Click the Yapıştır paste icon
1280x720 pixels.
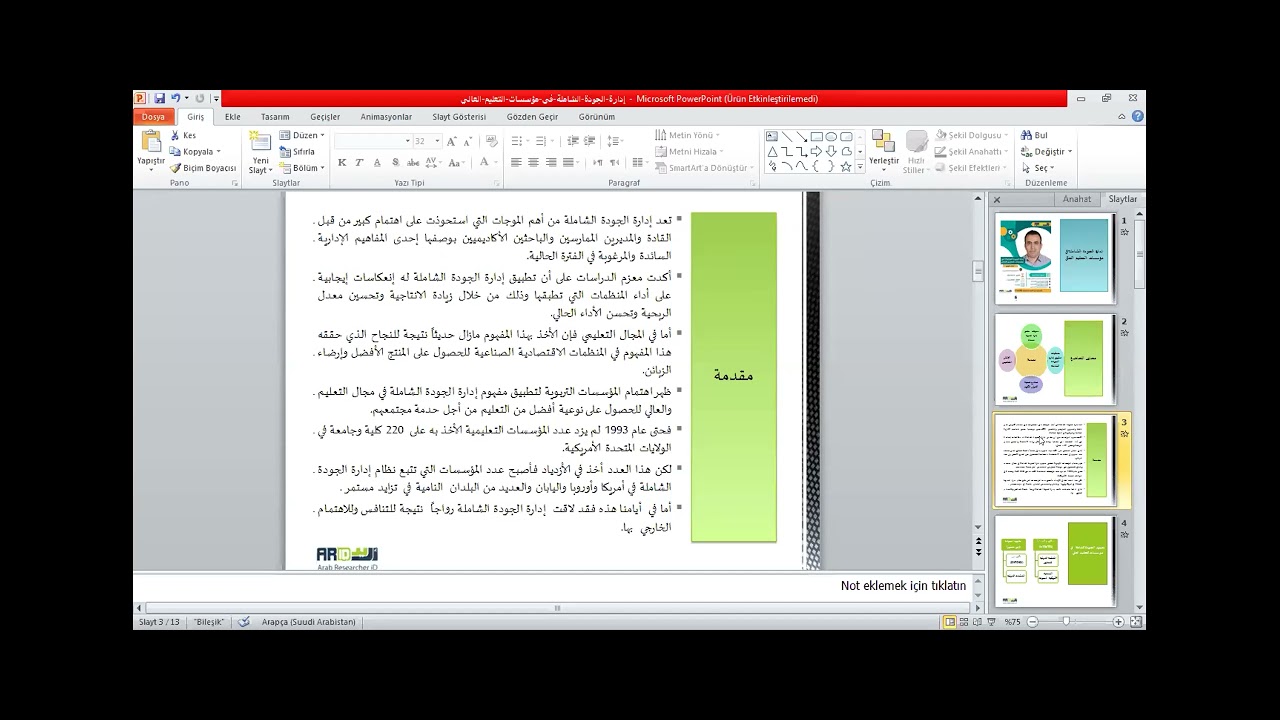[x=151, y=141]
